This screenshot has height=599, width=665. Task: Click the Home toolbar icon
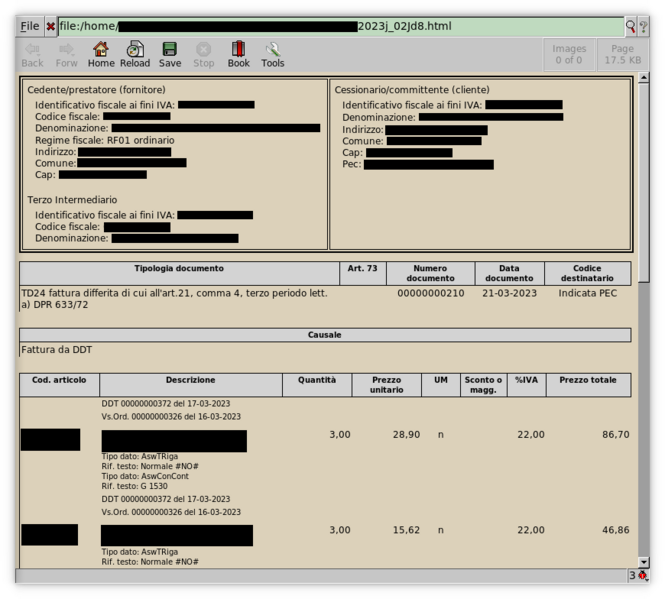click(x=101, y=54)
